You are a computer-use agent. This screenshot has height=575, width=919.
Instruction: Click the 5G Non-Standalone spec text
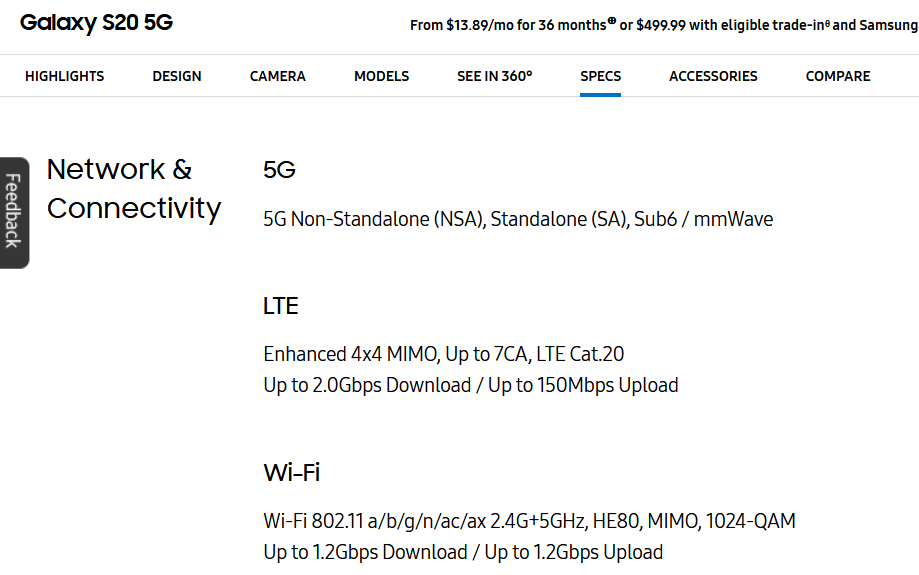(517, 219)
